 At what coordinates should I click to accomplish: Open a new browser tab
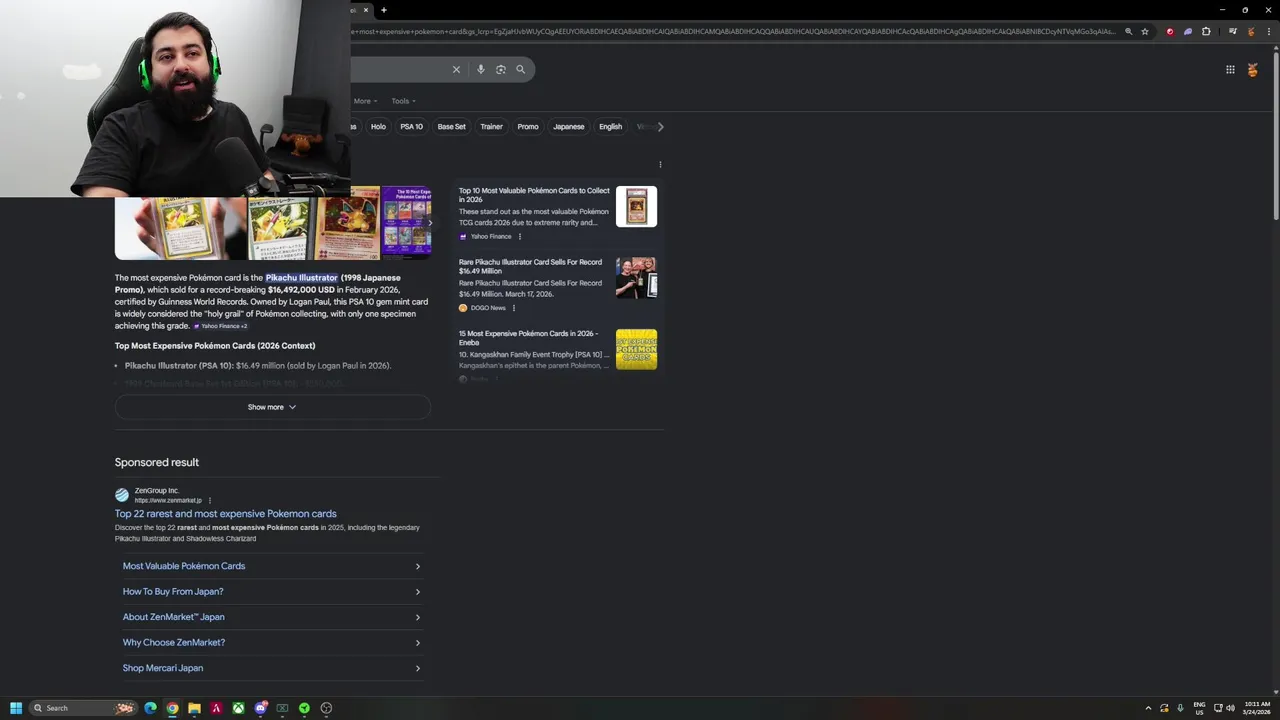click(384, 10)
